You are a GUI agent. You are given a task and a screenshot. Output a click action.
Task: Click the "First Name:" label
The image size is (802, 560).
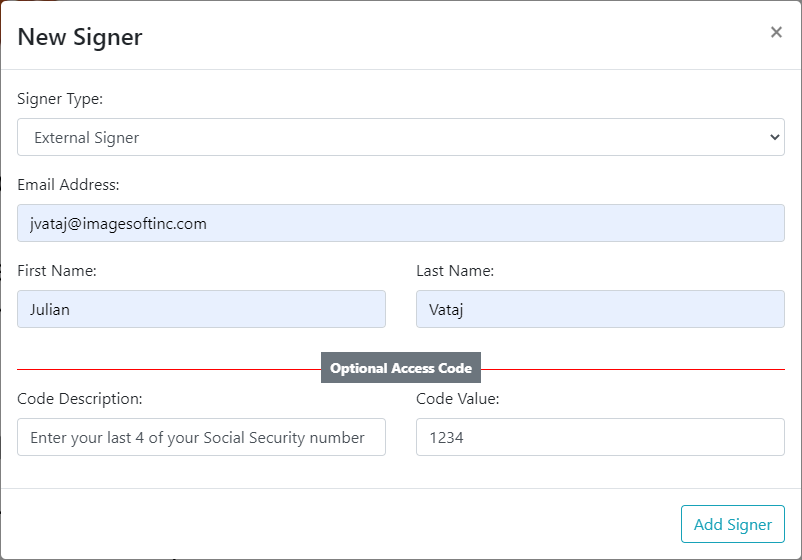(x=57, y=271)
